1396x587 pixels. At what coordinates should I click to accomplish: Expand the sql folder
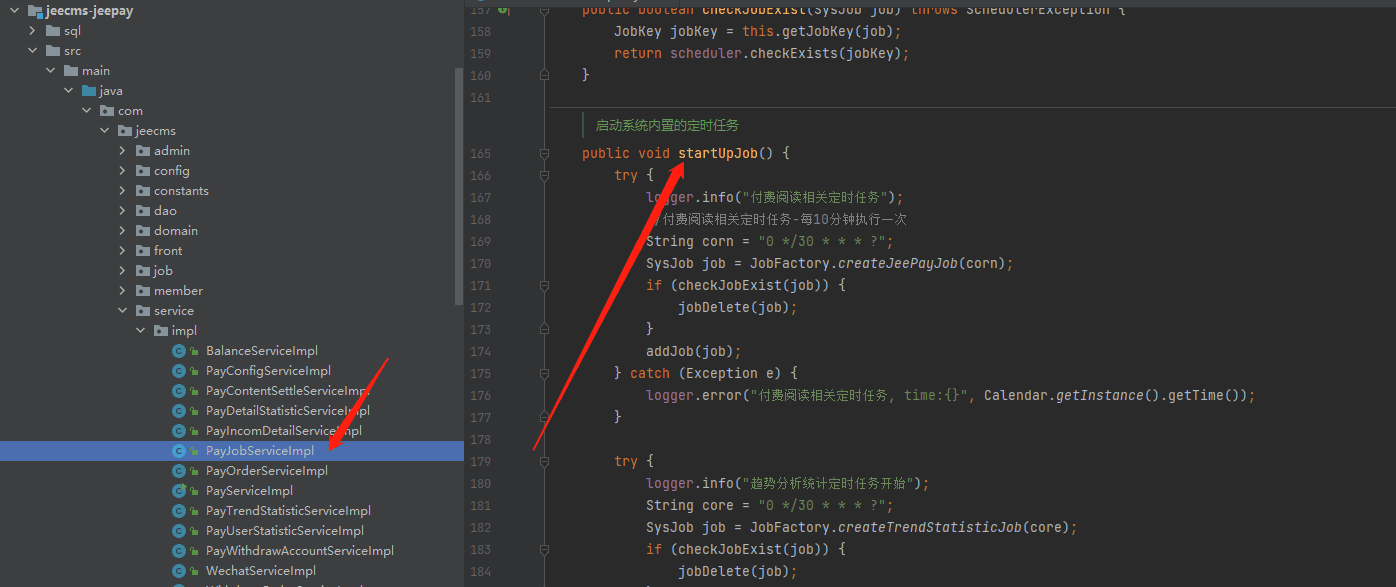click(x=32, y=31)
